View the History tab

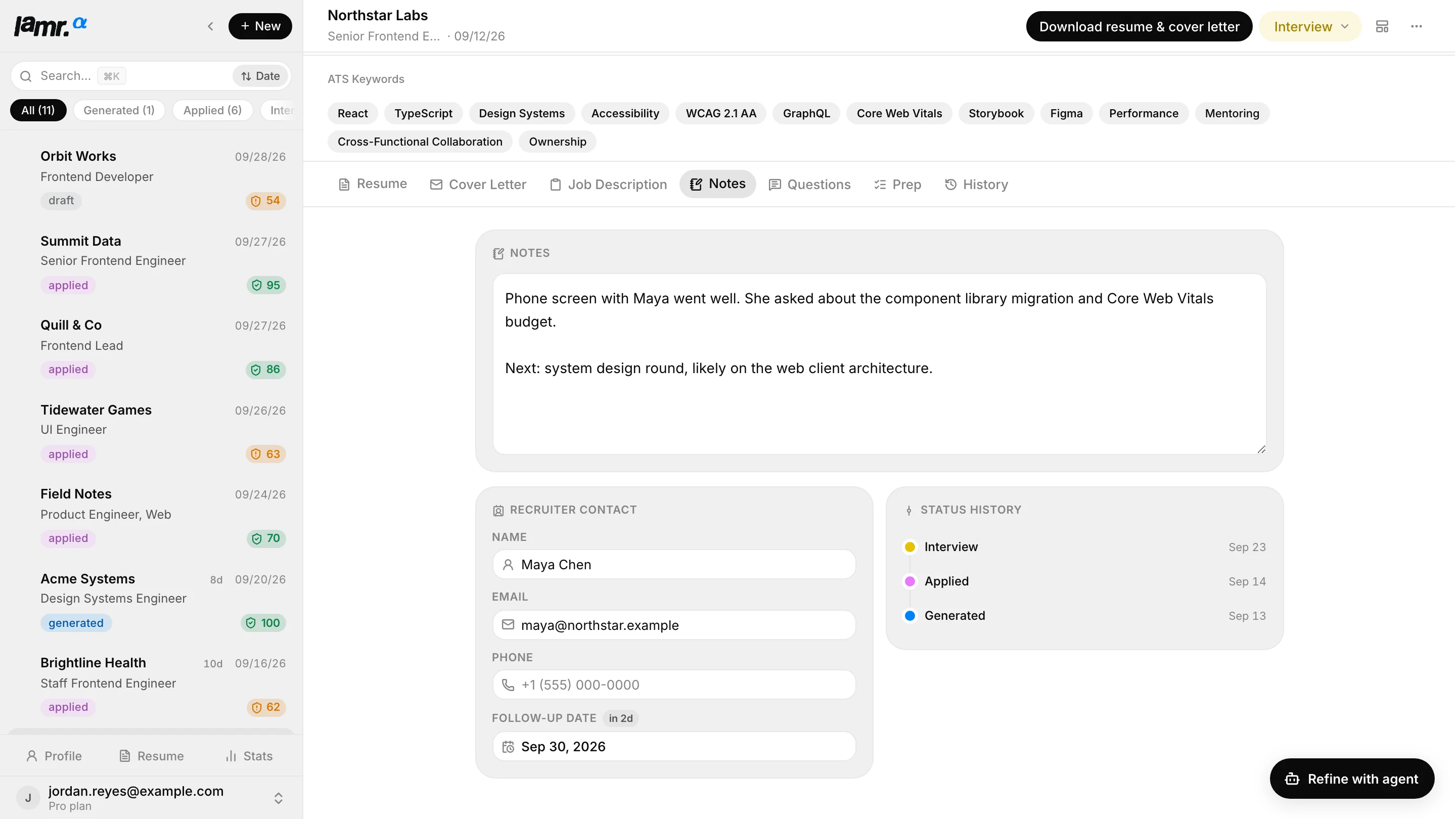pos(977,184)
